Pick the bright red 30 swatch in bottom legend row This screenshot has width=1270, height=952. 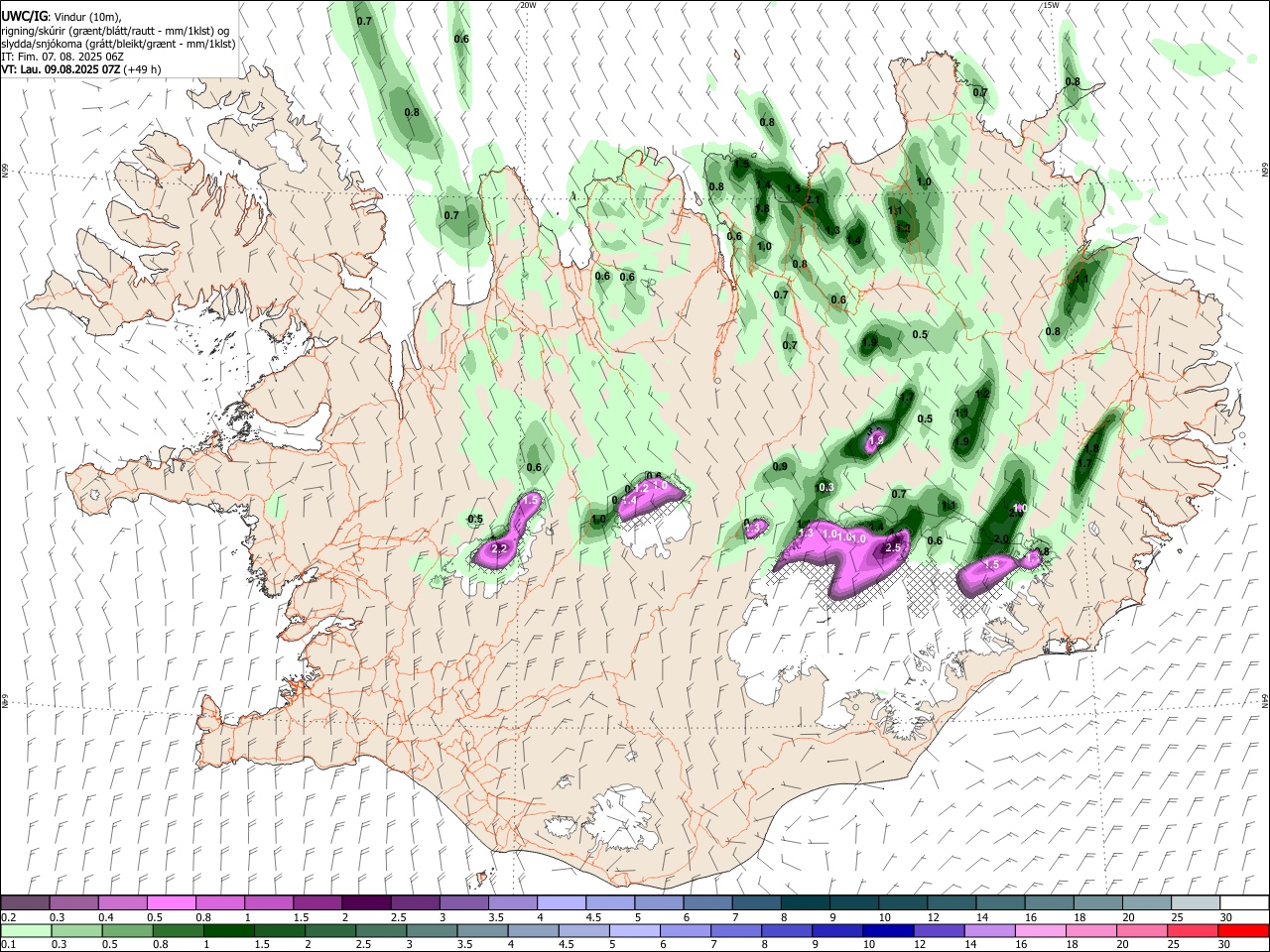(1243, 930)
